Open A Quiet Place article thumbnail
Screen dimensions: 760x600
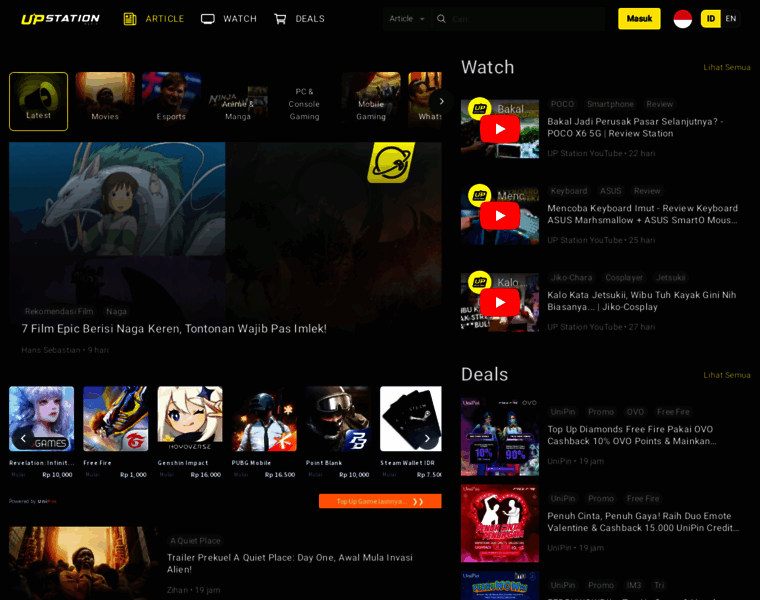(83, 563)
